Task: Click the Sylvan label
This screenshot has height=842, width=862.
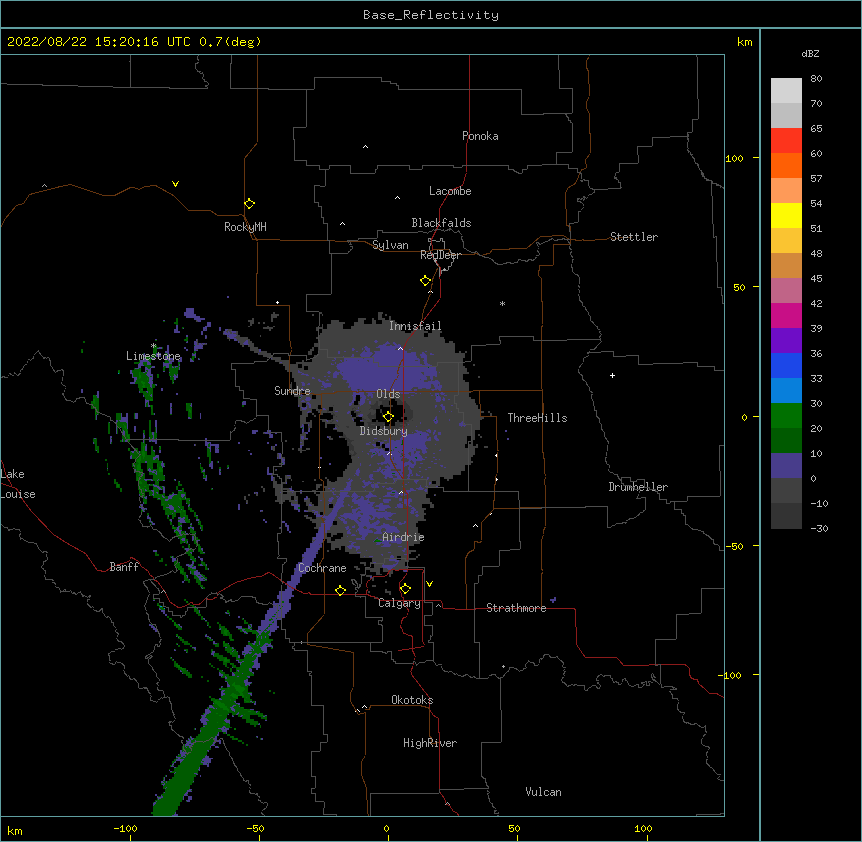Action: [390, 245]
